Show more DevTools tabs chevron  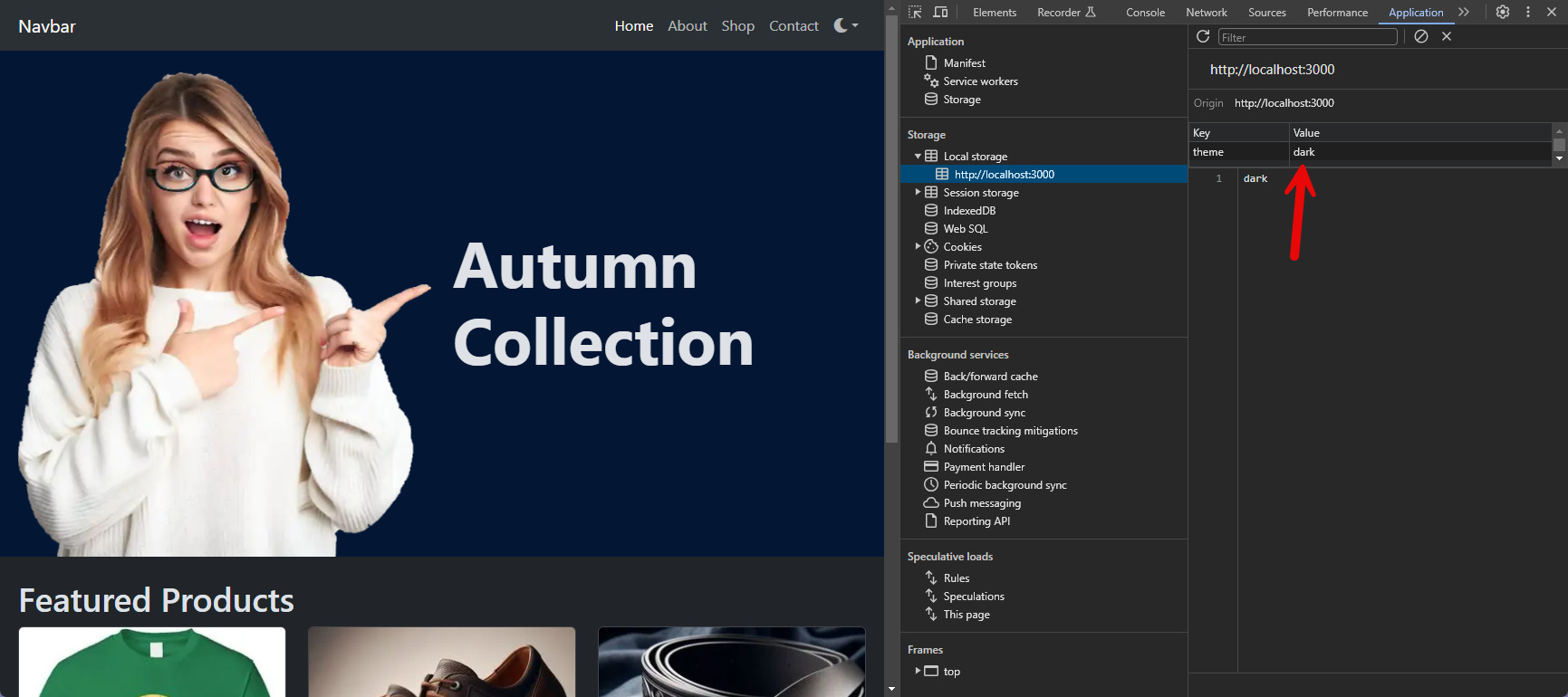tap(1464, 12)
